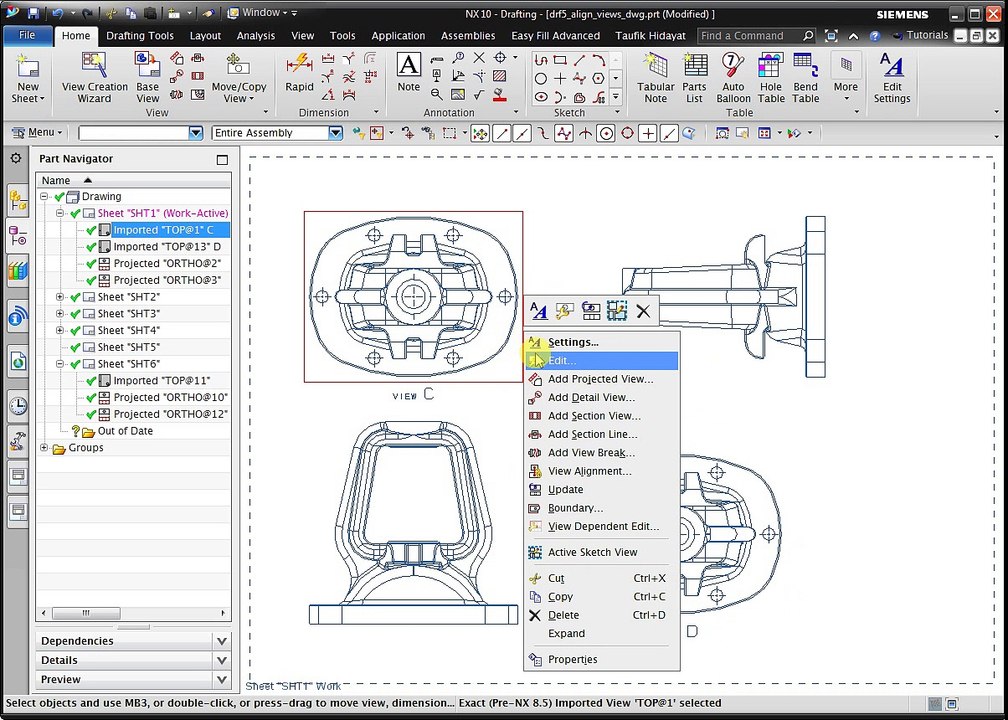Click the Auto Balloon tool
Image resolution: width=1008 pixels, height=720 pixels.
click(x=733, y=80)
